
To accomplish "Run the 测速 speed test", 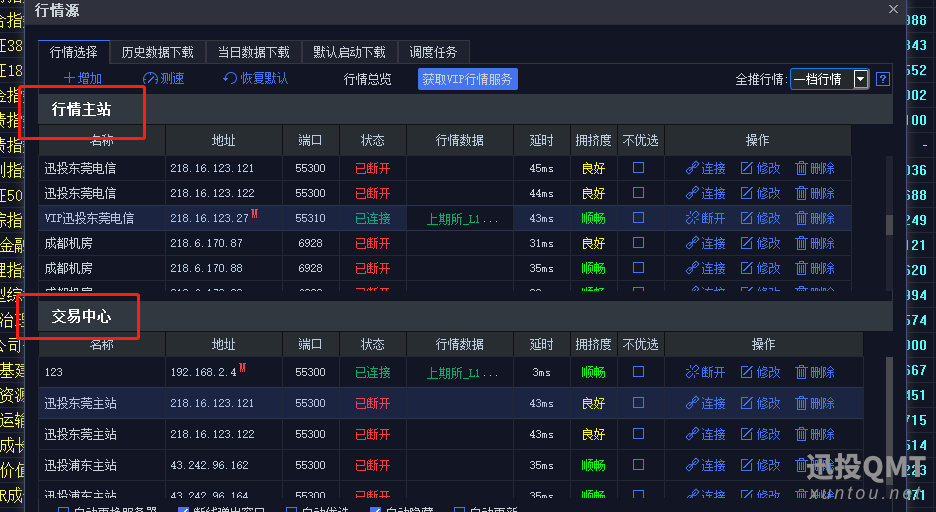I will pyautogui.click(x=164, y=79).
